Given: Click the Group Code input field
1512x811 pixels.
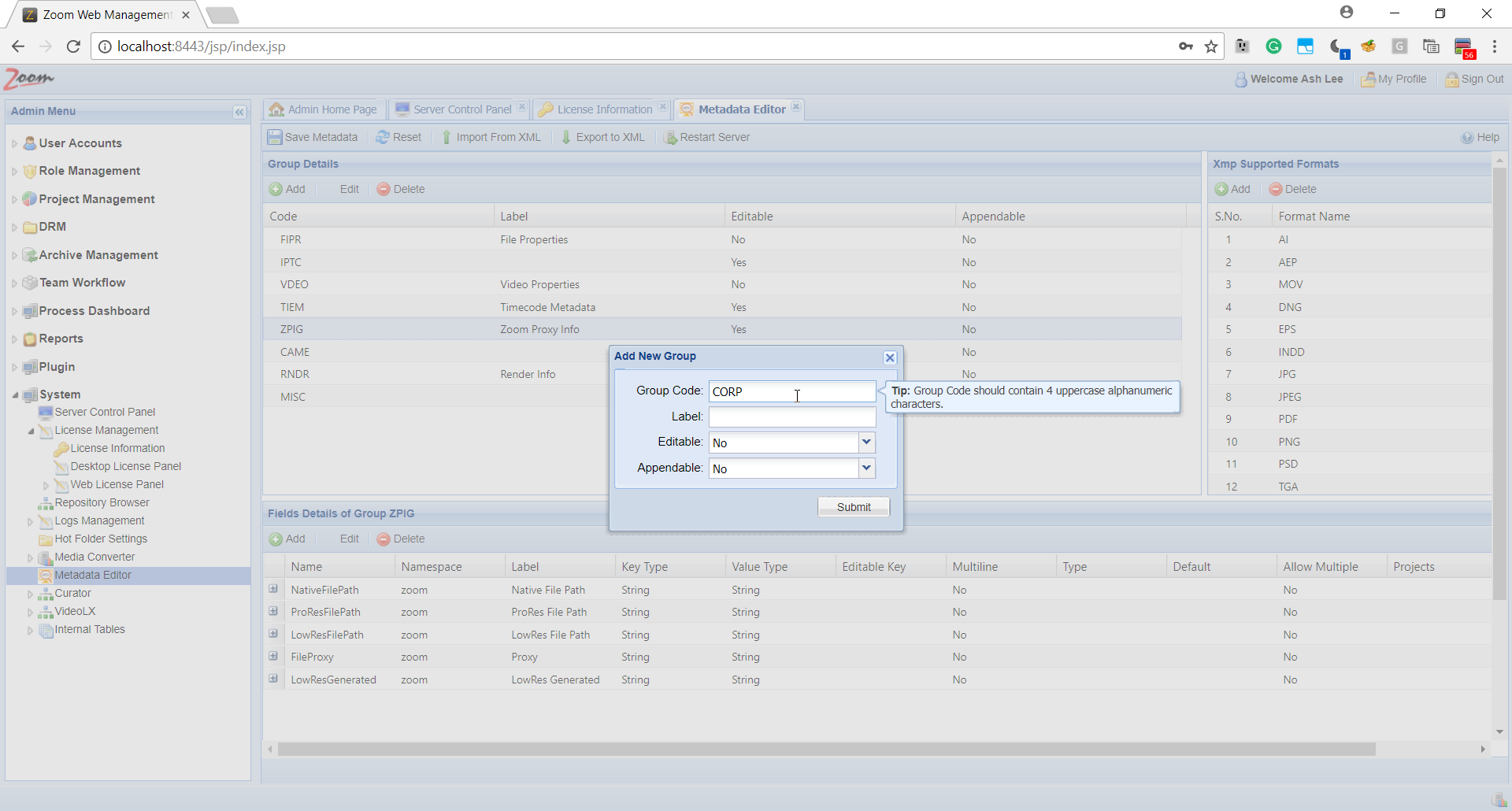Looking at the screenshot, I should click(792, 391).
